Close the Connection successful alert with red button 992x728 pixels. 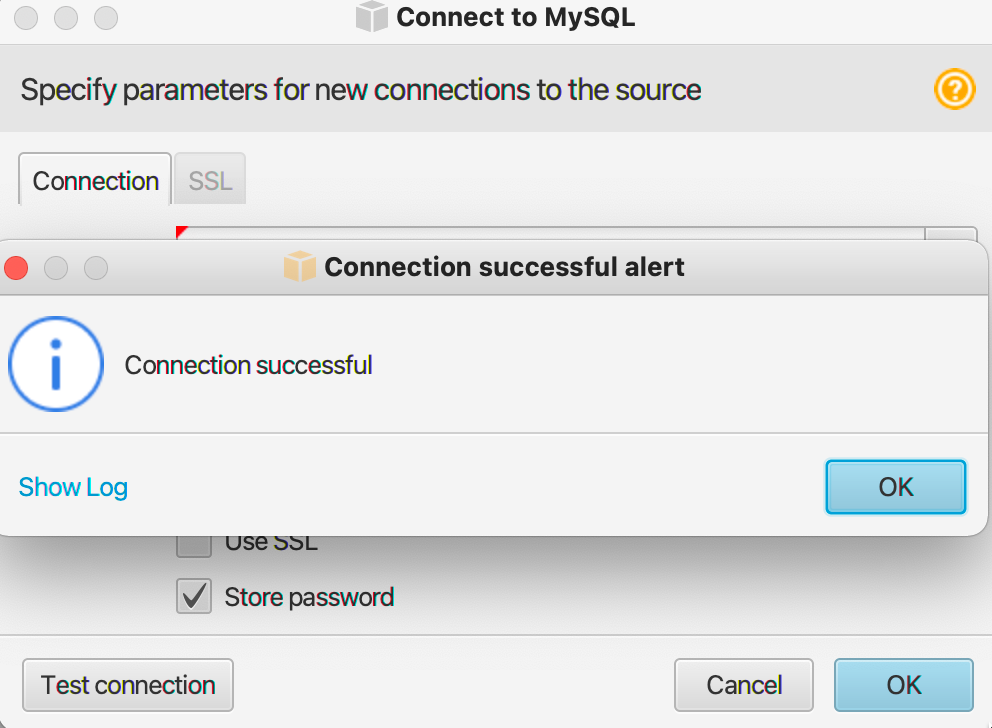point(16,268)
